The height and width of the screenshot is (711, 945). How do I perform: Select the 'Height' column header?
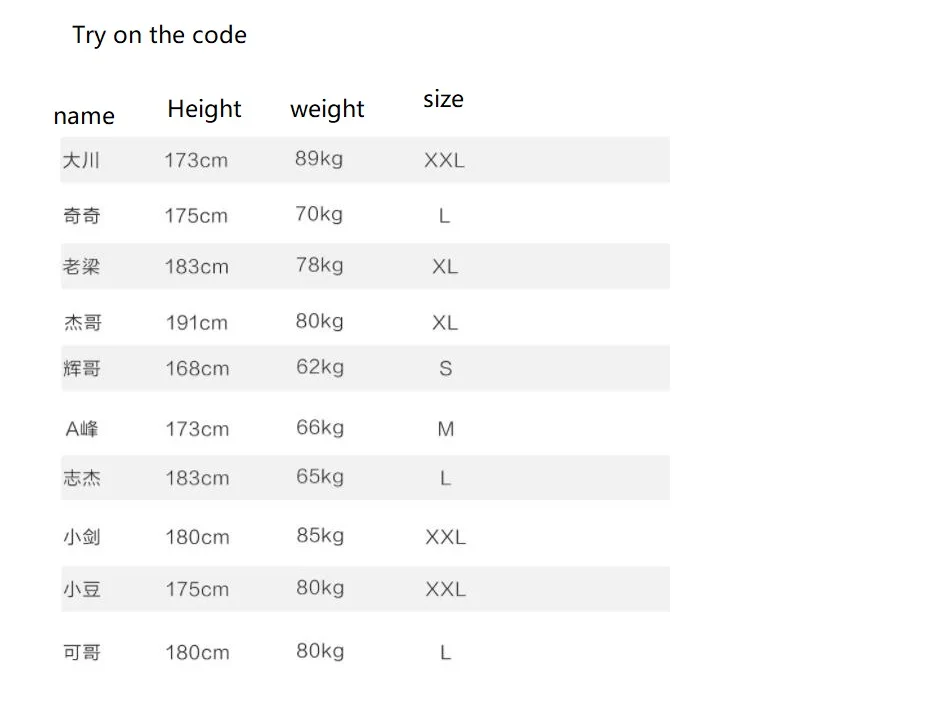(x=204, y=110)
